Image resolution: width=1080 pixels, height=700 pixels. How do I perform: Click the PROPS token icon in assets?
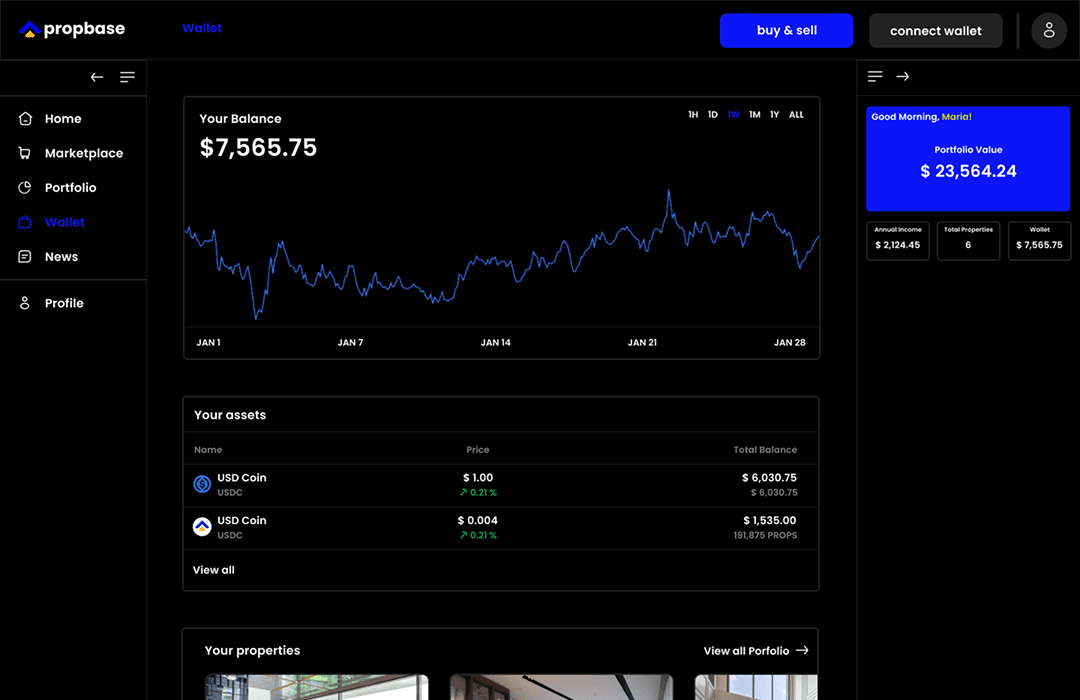click(202, 527)
